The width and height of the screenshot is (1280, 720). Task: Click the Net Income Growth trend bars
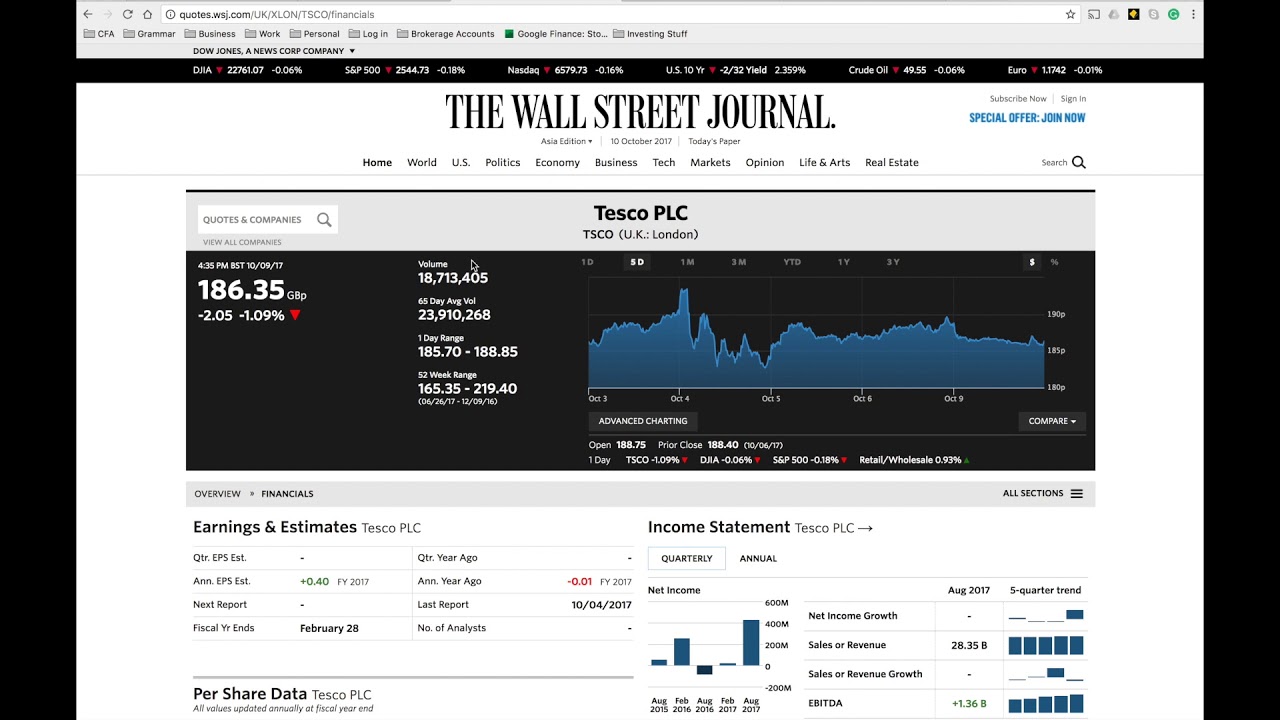[1045, 616]
